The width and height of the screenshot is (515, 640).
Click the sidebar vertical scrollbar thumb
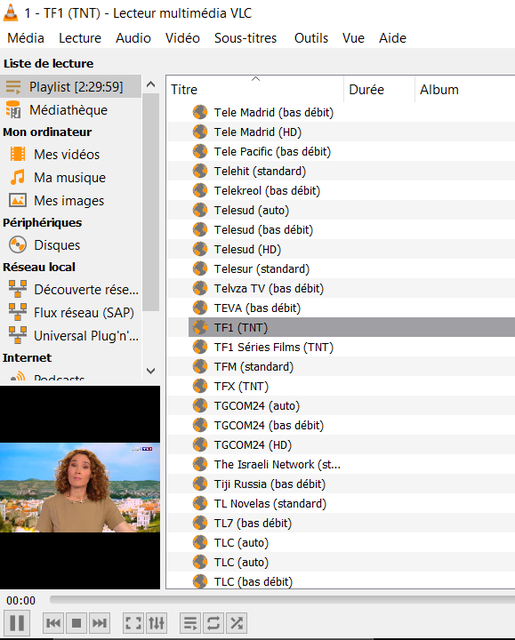click(151, 202)
